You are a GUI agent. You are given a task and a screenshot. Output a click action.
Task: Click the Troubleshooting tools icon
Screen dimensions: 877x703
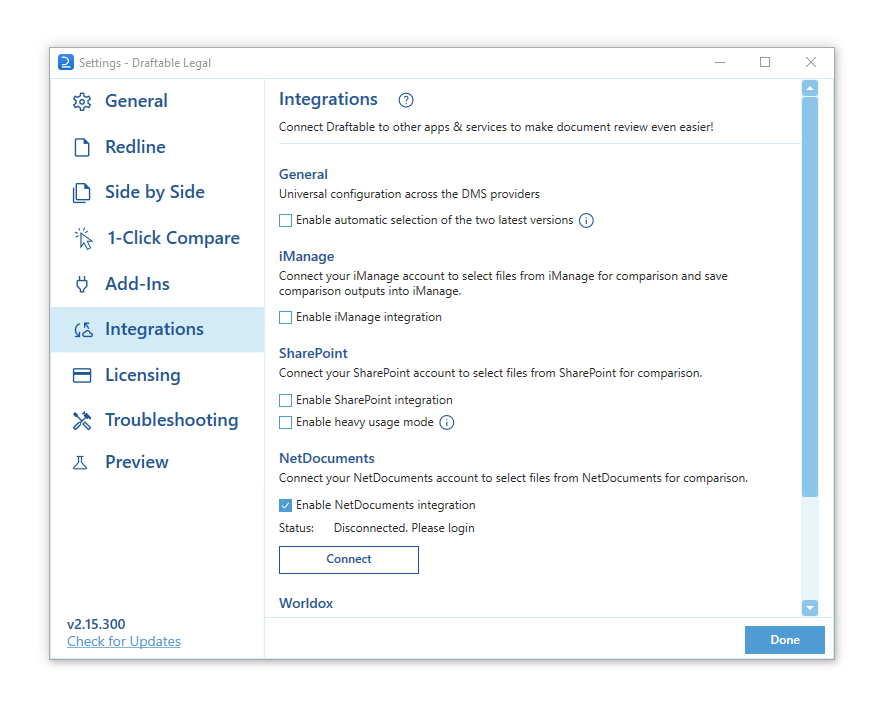(x=82, y=421)
